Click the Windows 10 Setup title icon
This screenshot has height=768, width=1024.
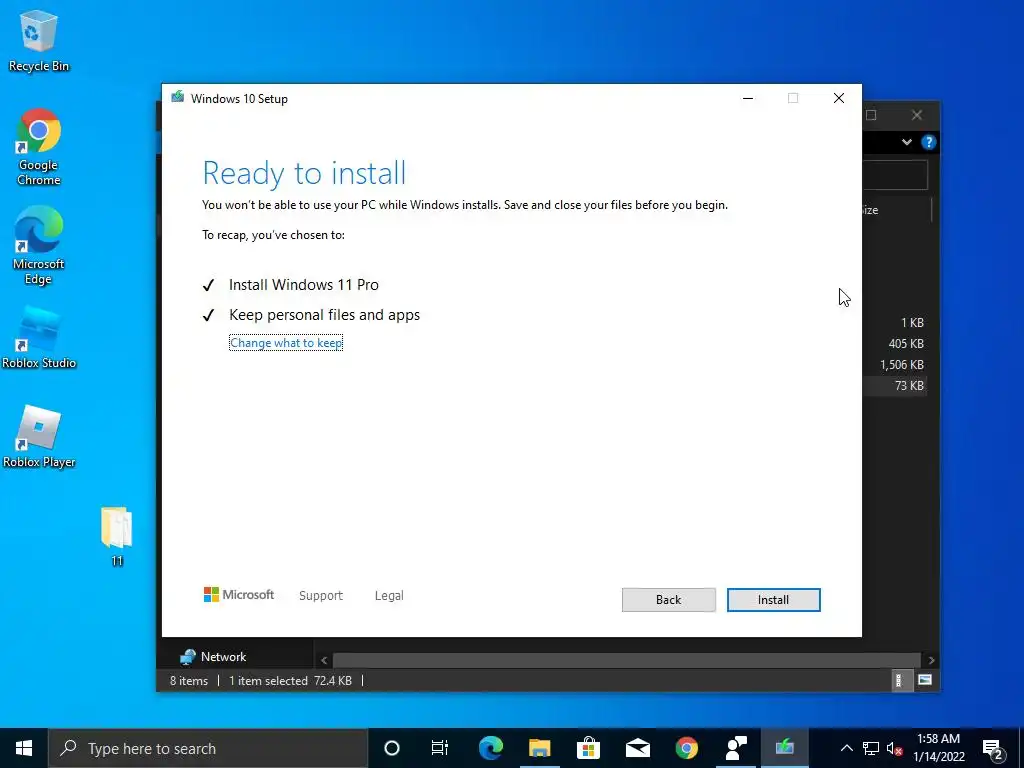click(x=178, y=98)
